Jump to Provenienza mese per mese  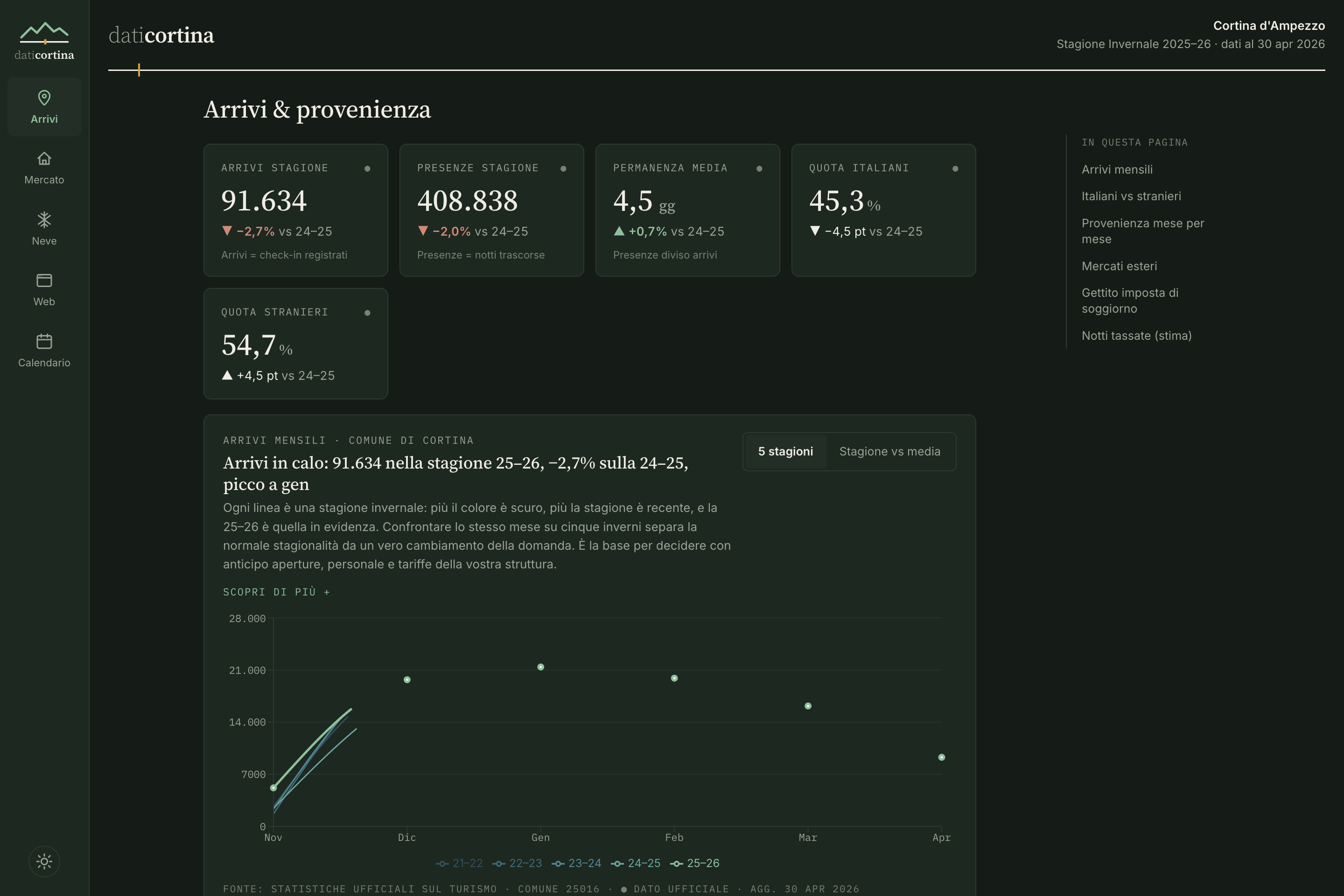click(1143, 231)
